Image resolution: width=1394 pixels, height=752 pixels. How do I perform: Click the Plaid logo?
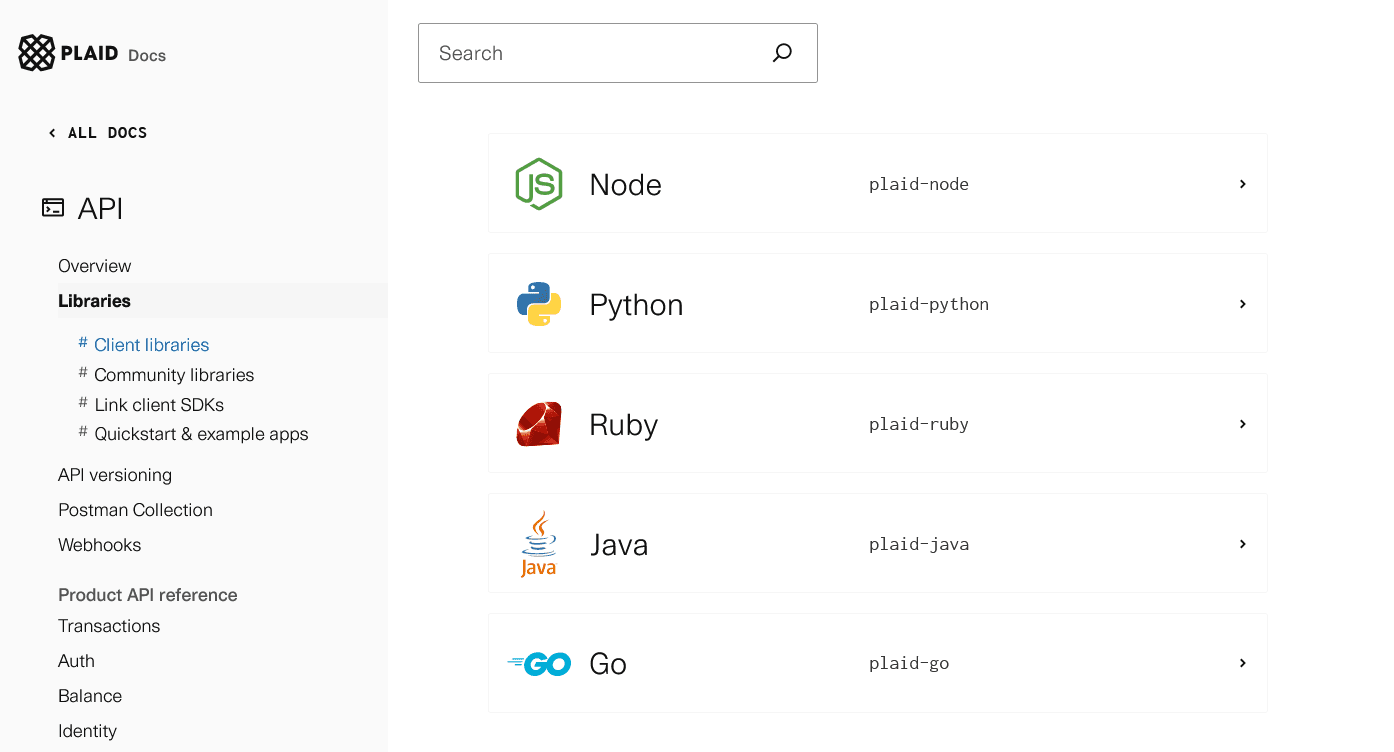point(37,51)
